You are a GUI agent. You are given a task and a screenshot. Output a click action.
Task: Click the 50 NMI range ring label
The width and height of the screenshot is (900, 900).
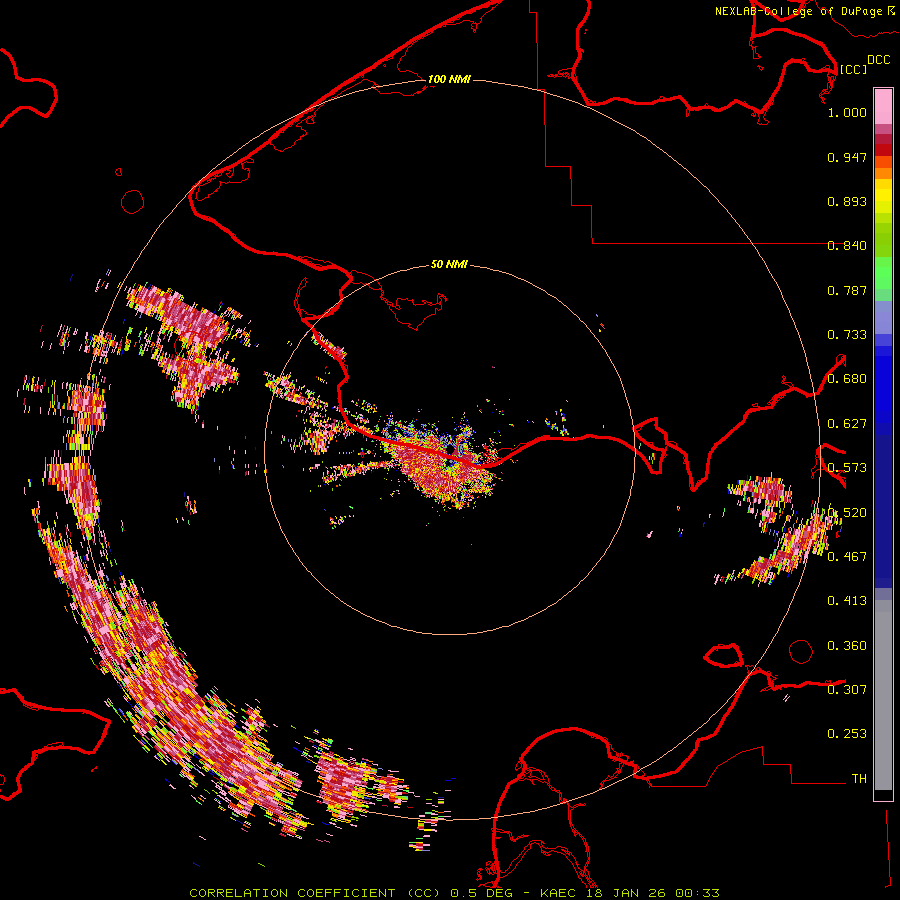[449, 265]
